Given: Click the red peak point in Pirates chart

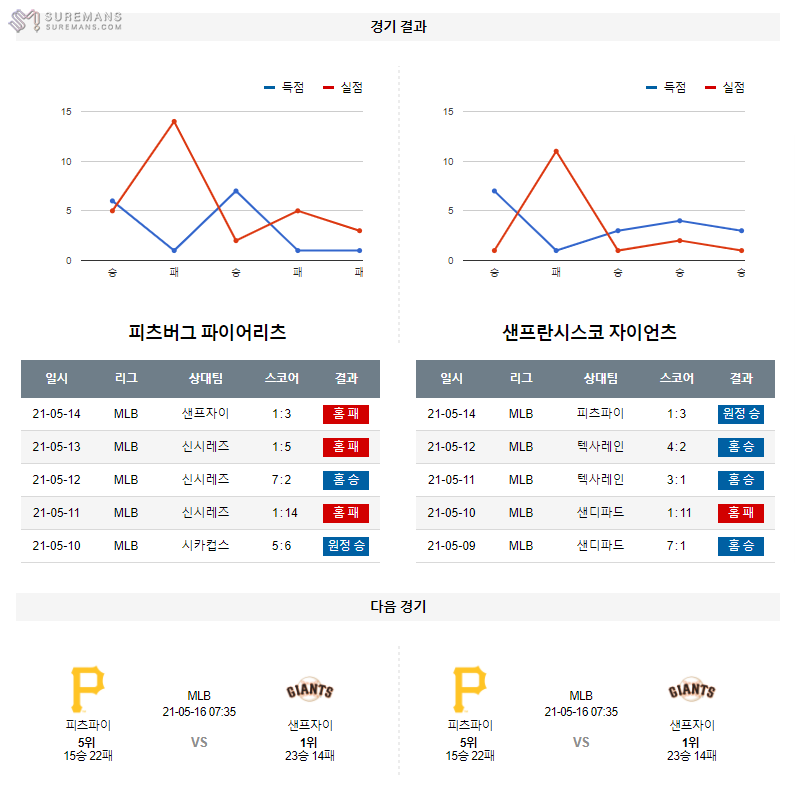Looking at the screenshot, I should 174,121.
